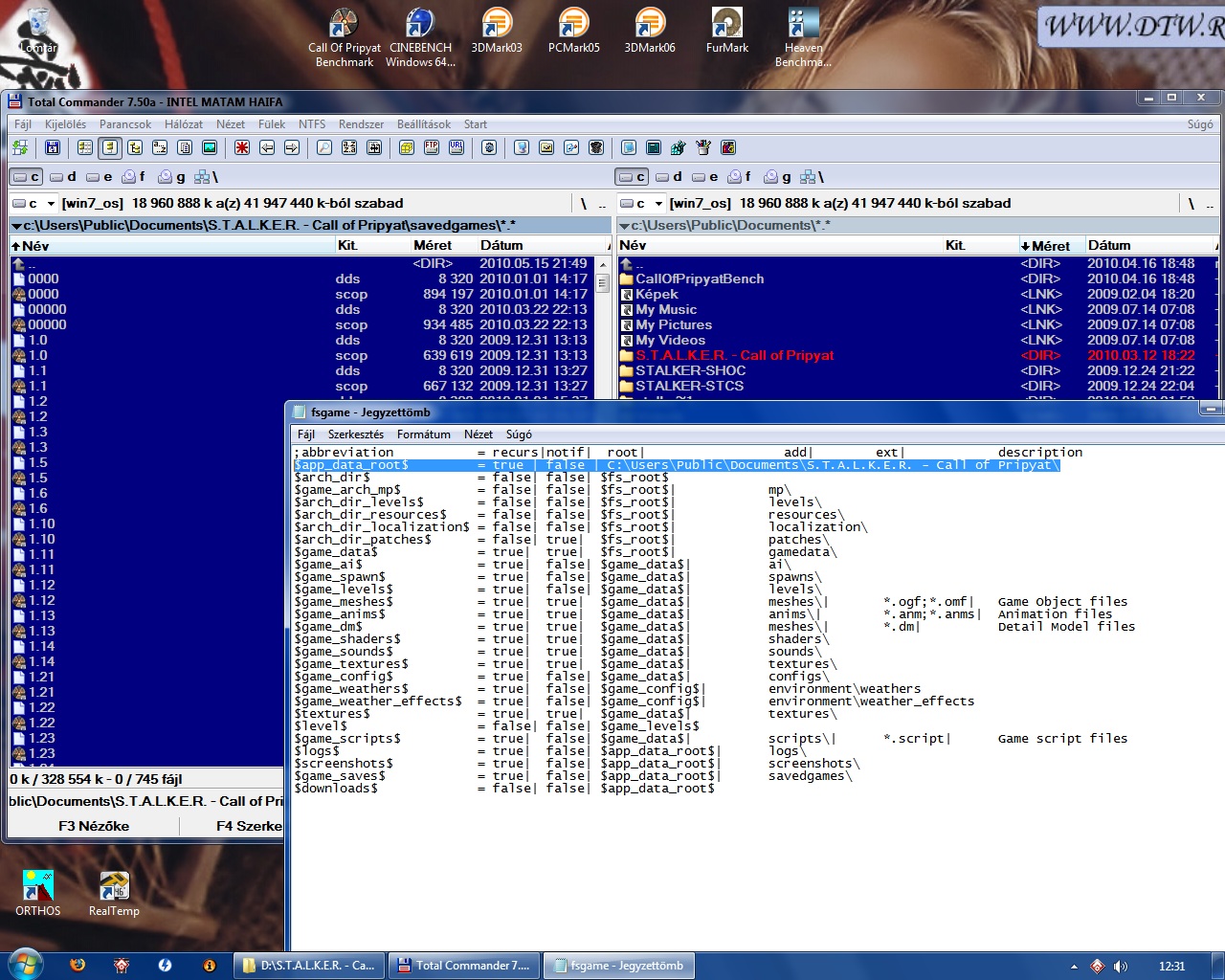
Task: Go up with right panel '..' button
Action: tap(1210, 203)
